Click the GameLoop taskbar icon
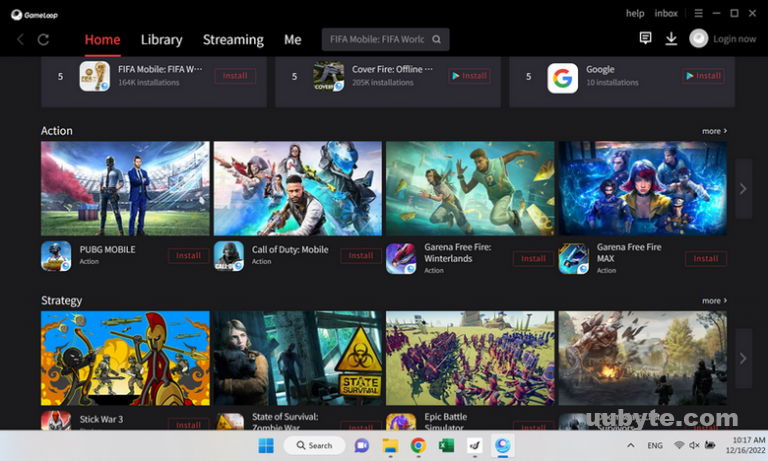Viewport: 768px width, 461px height. coord(503,445)
